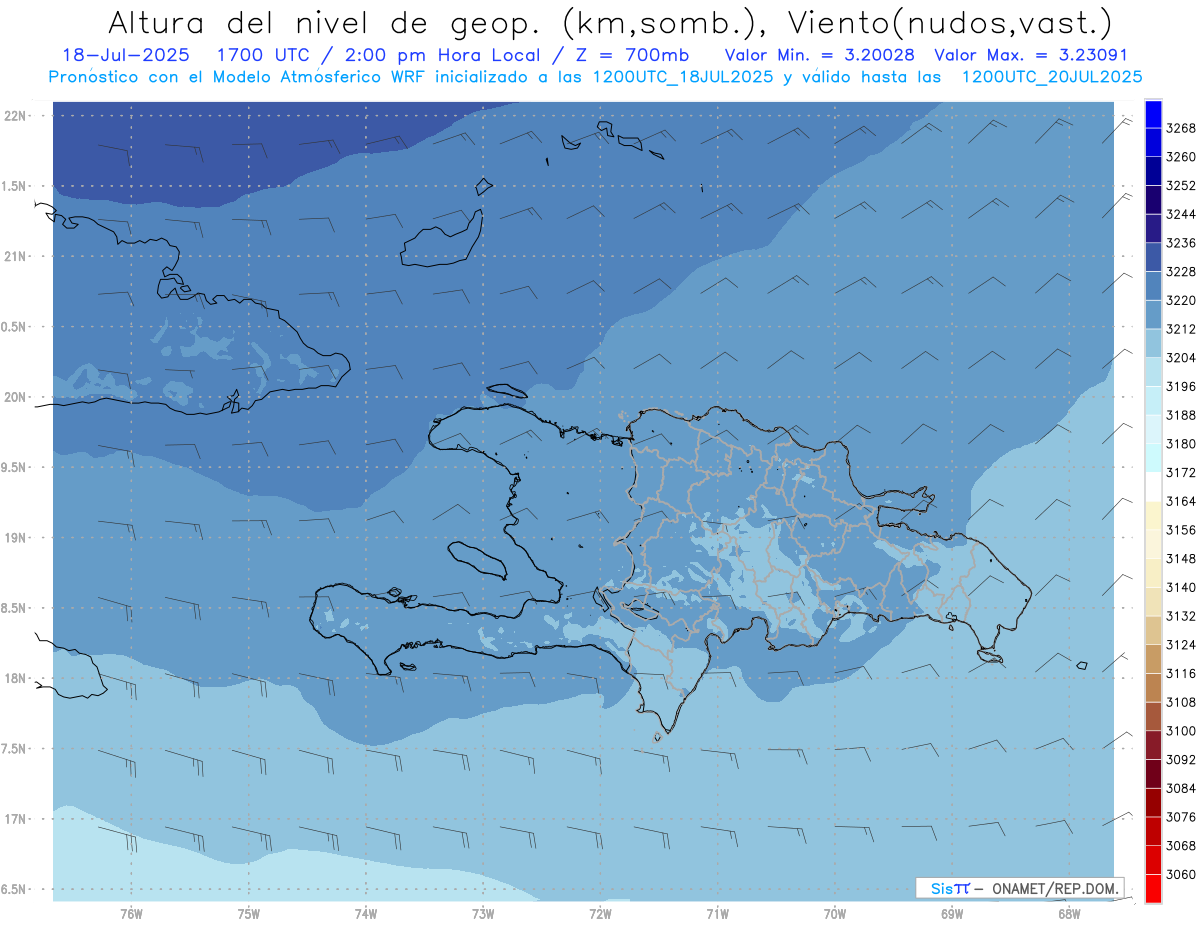Click '1200UTC_20JUL2025' in the forecast line

point(1051,76)
